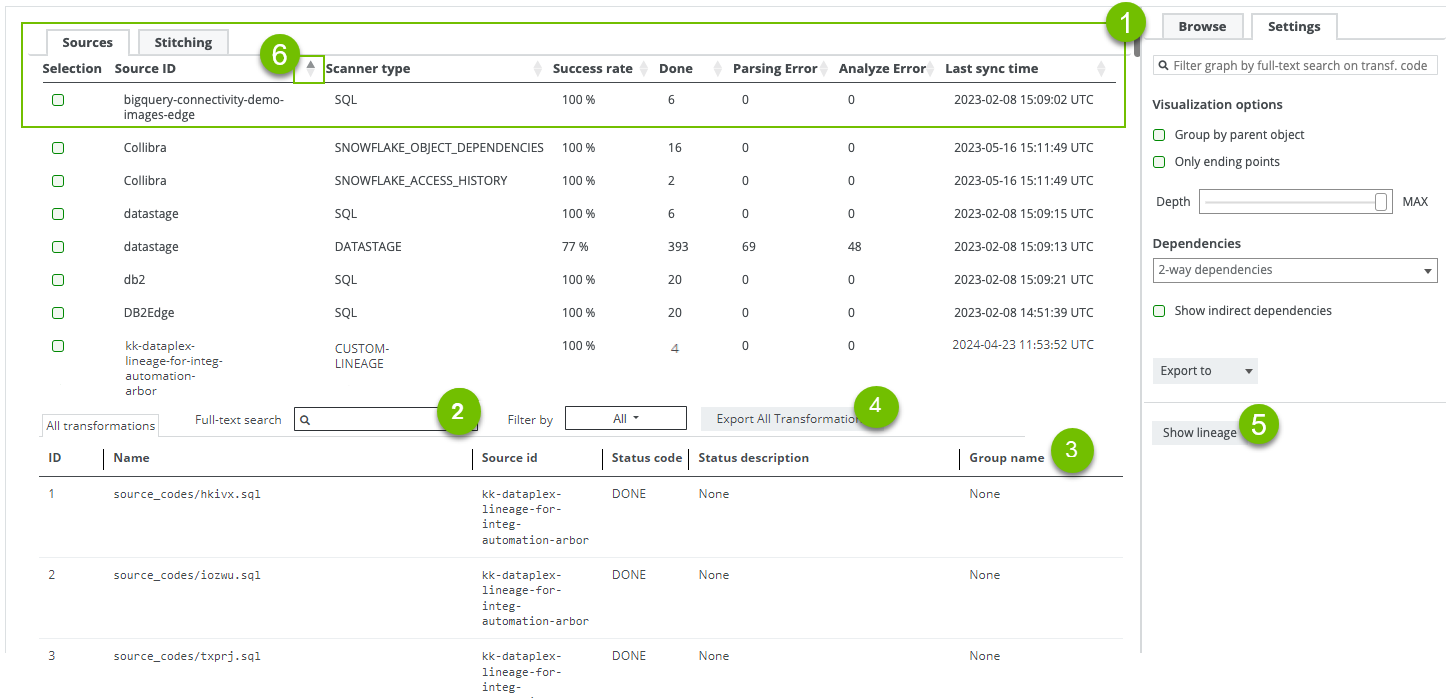This screenshot has height=698, width=1447.
Task: Click the magnifier in graph filter field
Action: (1164, 66)
